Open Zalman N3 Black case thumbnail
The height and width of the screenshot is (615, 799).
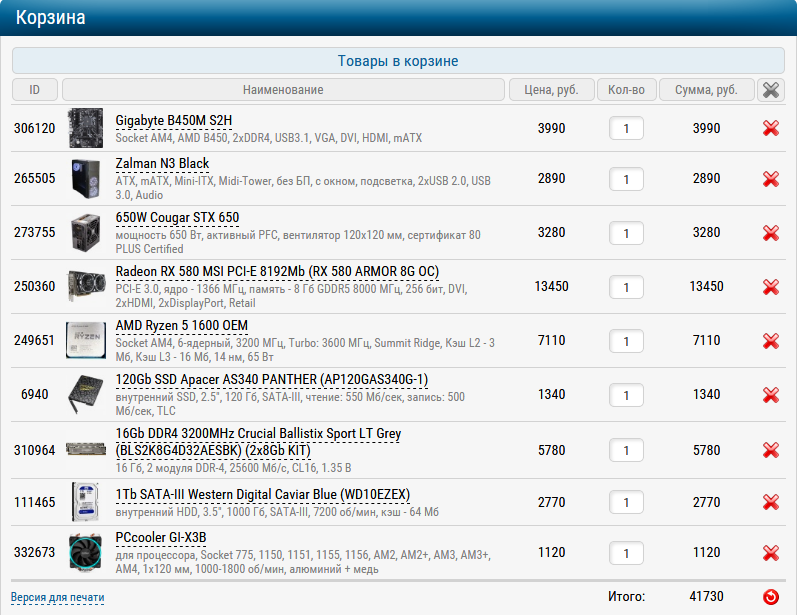(x=86, y=179)
